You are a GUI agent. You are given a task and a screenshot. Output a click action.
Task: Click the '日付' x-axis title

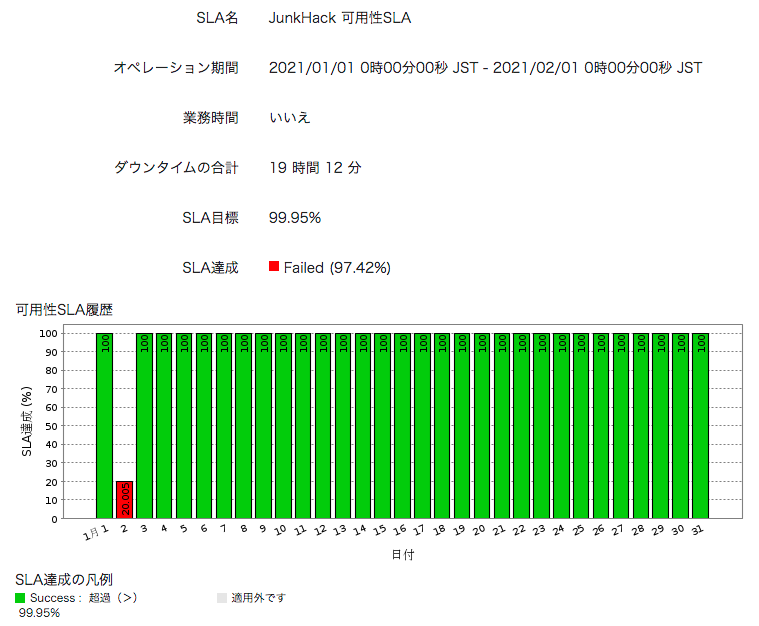(403, 554)
